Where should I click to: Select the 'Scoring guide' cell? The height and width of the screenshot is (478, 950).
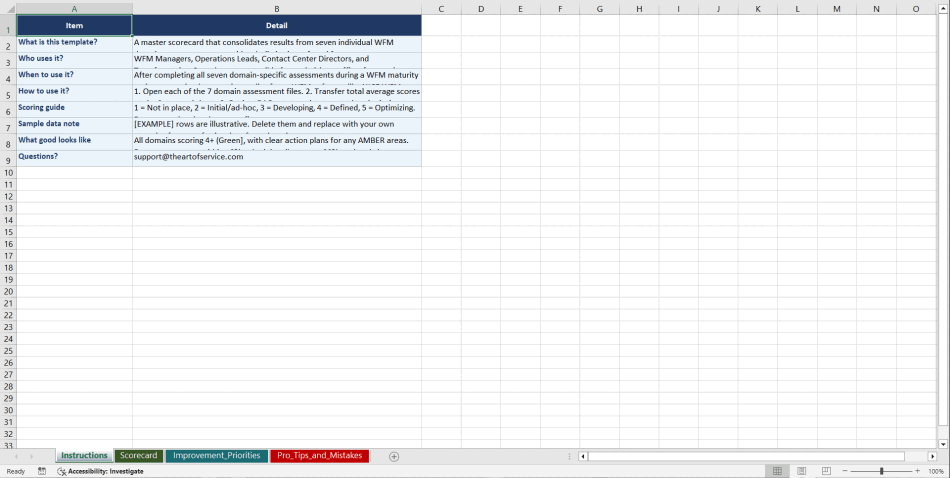[74, 108]
